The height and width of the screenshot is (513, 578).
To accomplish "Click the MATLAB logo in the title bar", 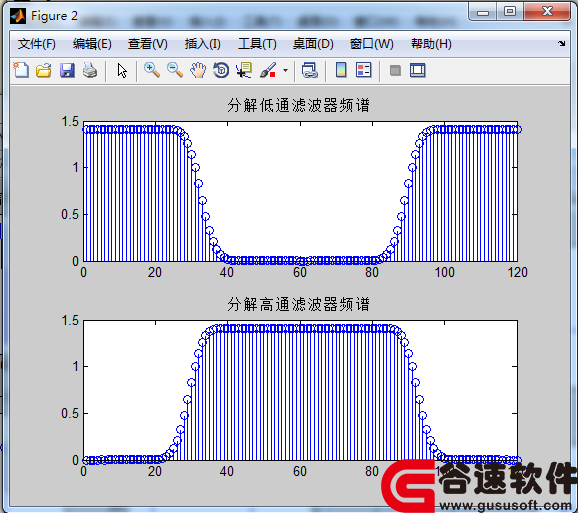I will tap(18, 16).
